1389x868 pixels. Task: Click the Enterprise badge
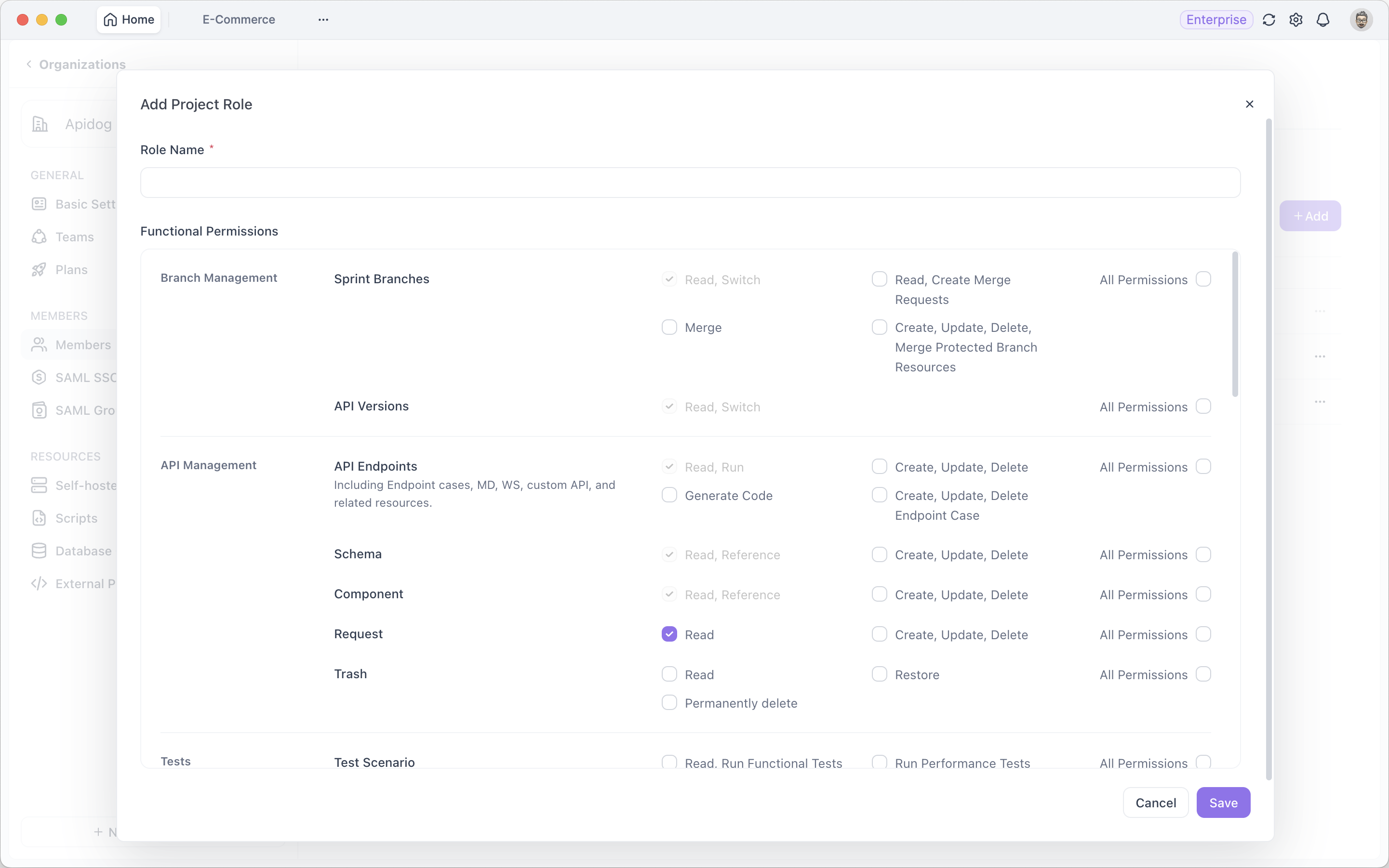click(x=1216, y=20)
